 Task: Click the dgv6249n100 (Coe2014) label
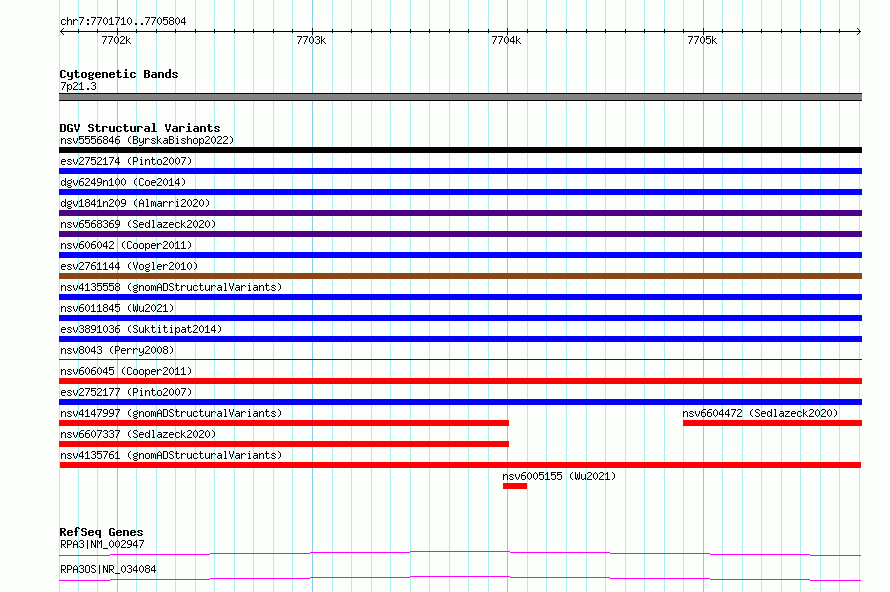pos(123,182)
